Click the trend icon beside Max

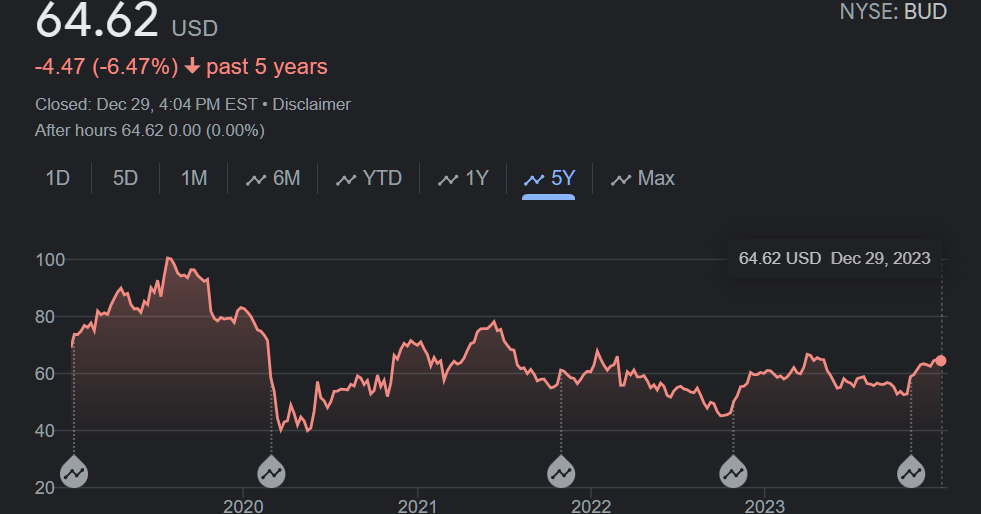point(621,180)
